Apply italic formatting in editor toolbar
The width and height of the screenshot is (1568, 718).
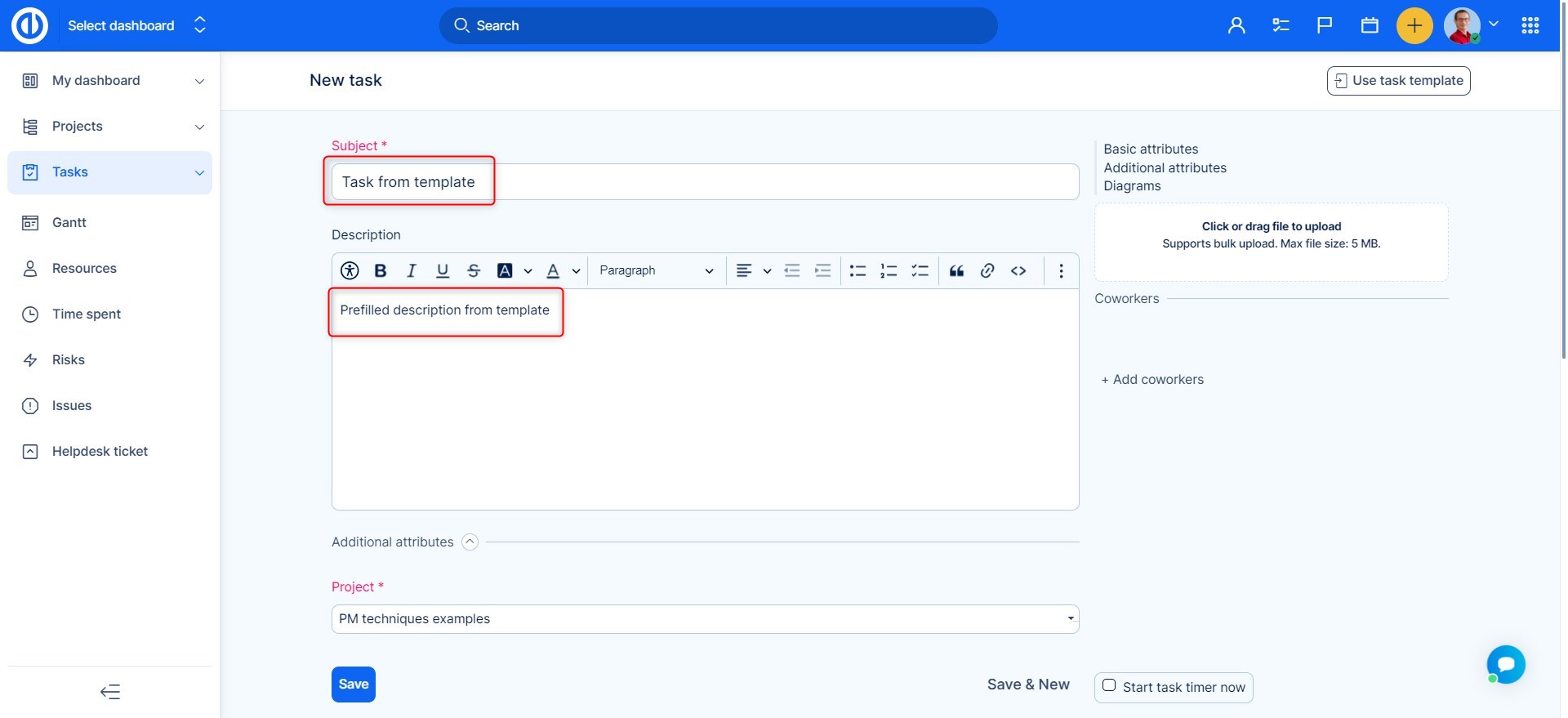411,271
